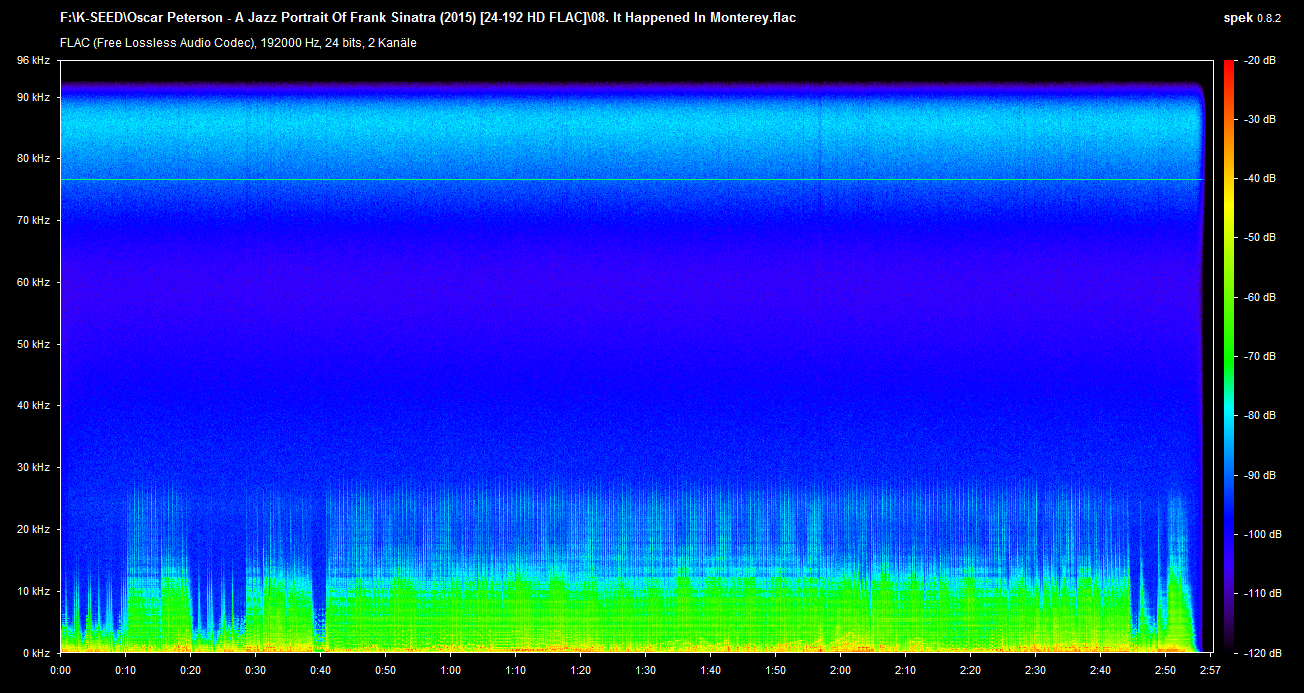This screenshot has width=1304, height=693.
Task: Click the 0 kHz frequency label
Action: pos(37,652)
